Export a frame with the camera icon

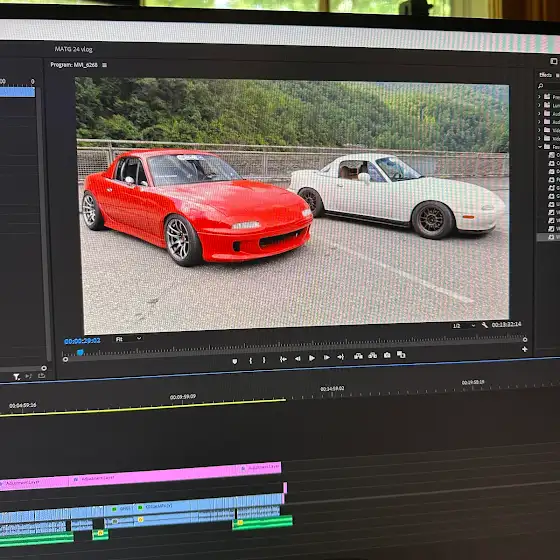point(387,355)
